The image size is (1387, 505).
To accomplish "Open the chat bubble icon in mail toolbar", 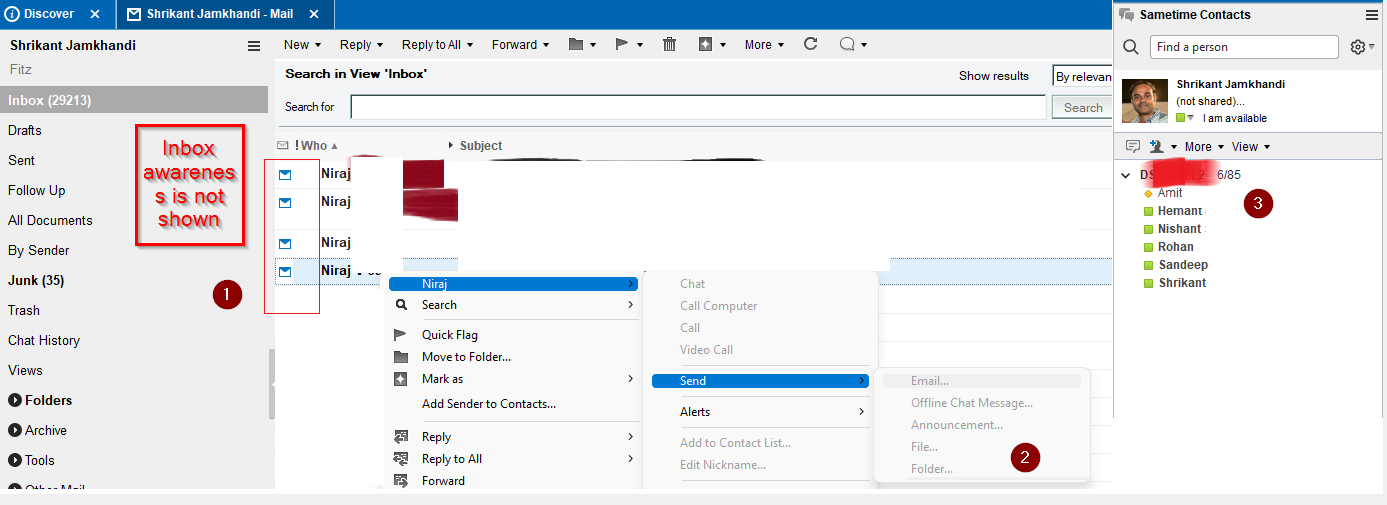I will point(847,45).
